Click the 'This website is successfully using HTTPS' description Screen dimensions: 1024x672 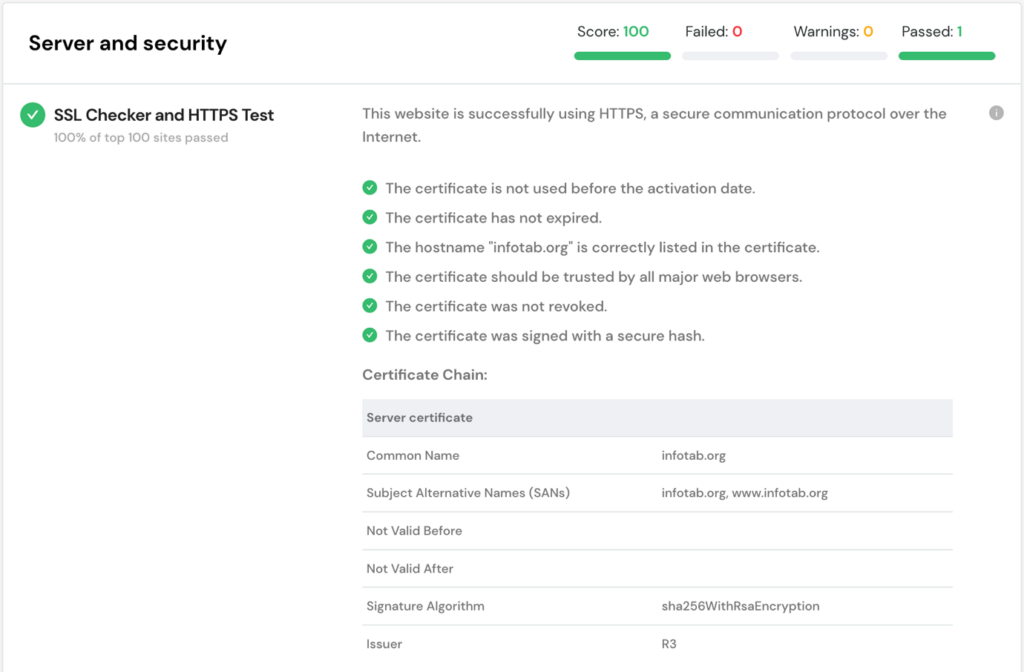pos(654,125)
